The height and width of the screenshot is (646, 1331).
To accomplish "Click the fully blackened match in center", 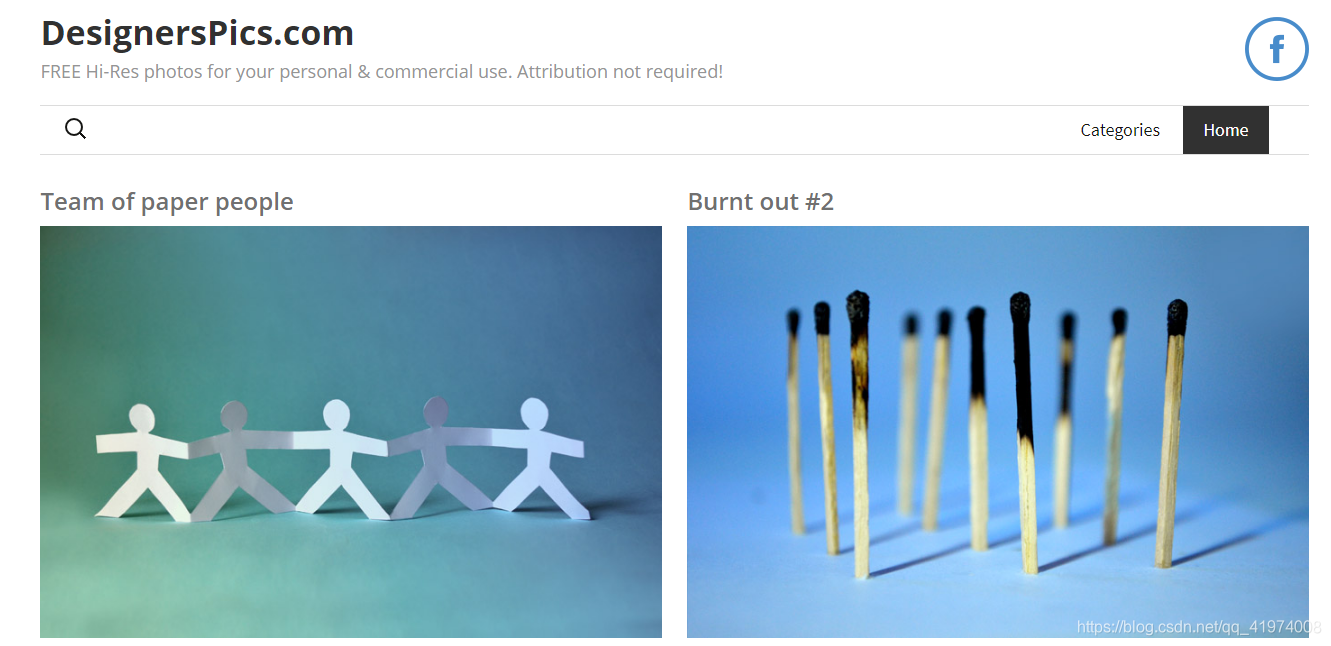I will [1023, 432].
